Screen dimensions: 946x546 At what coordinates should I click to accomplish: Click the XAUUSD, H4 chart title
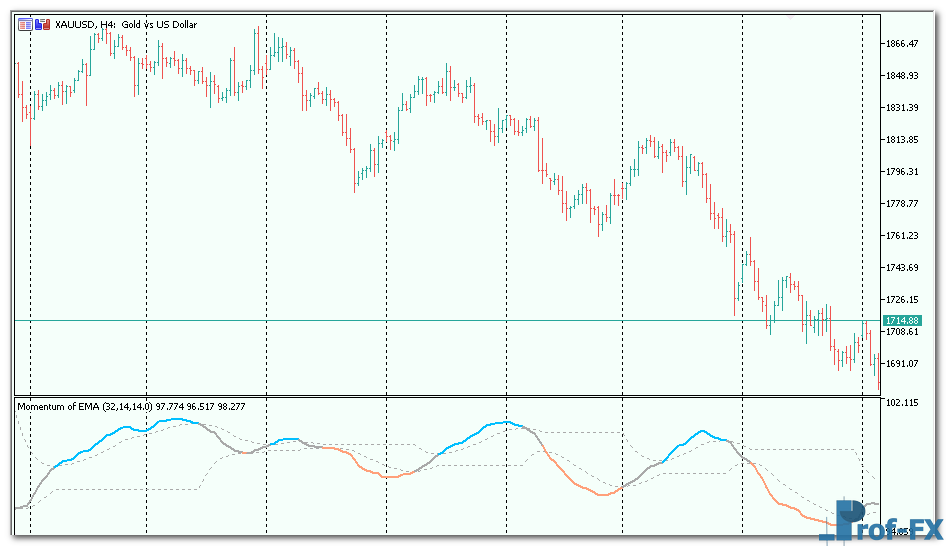[x=84, y=24]
